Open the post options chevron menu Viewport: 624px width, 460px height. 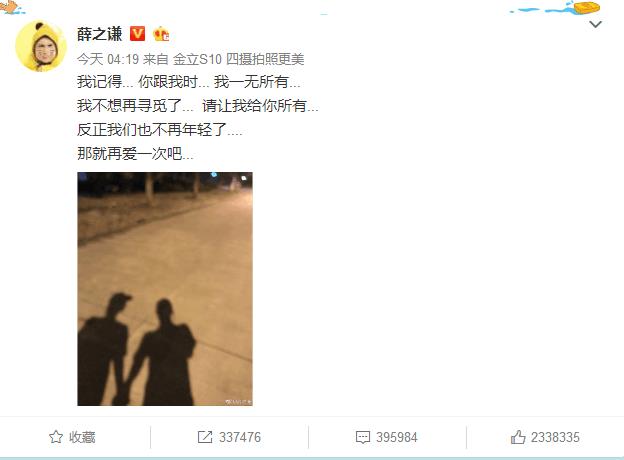[x=595, y=24]
